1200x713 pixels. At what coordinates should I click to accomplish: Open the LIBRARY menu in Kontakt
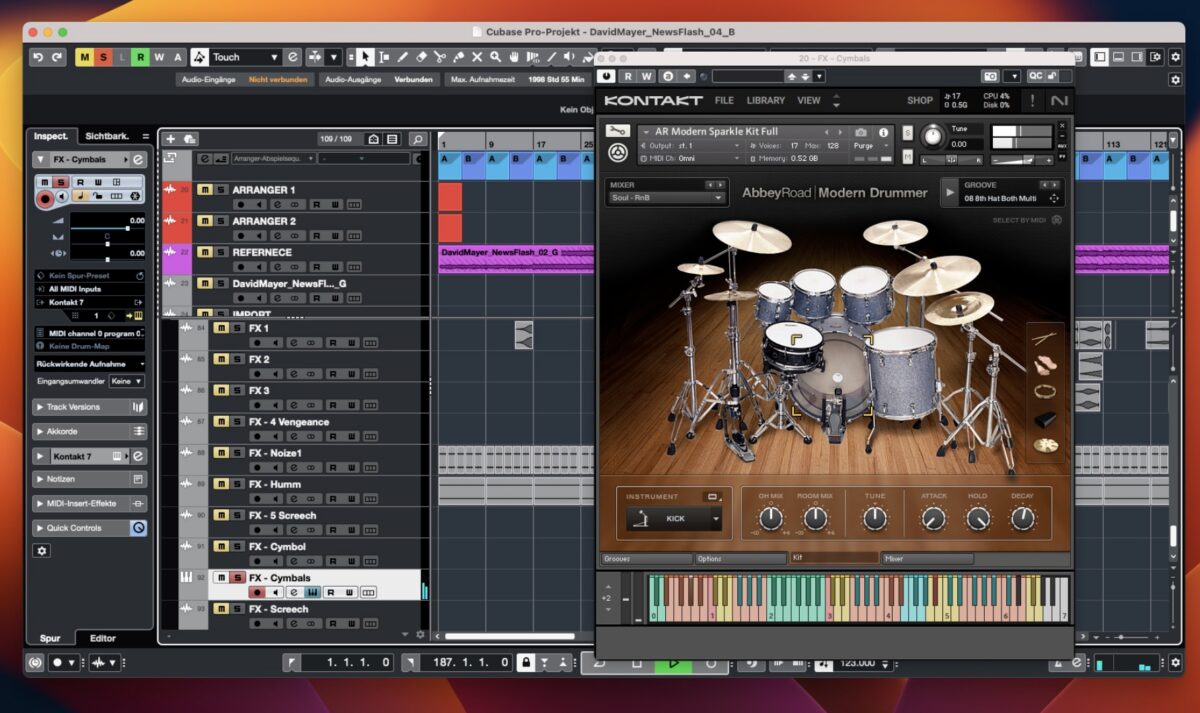766,100
